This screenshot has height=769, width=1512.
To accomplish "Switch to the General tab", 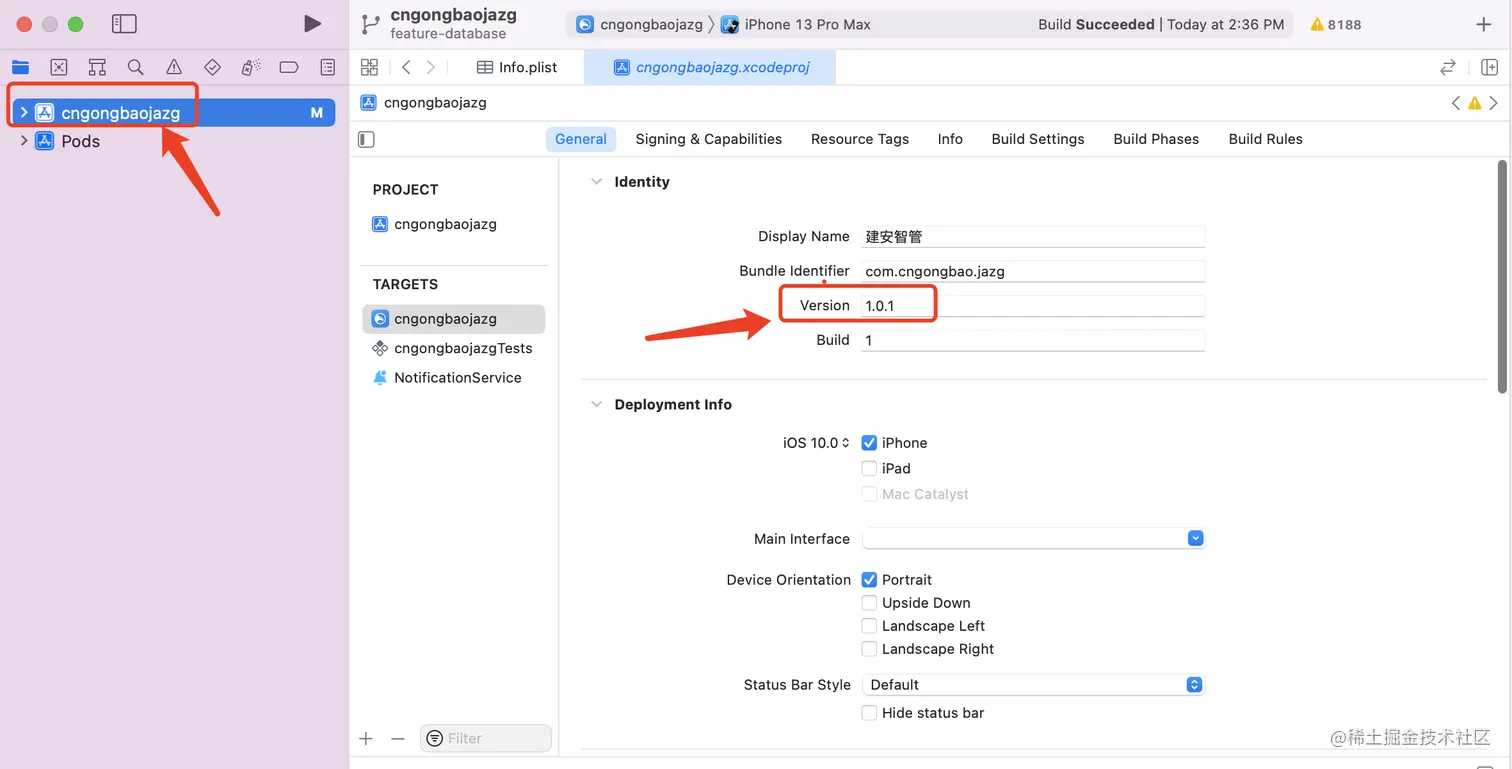I will [x=581, y=139].
